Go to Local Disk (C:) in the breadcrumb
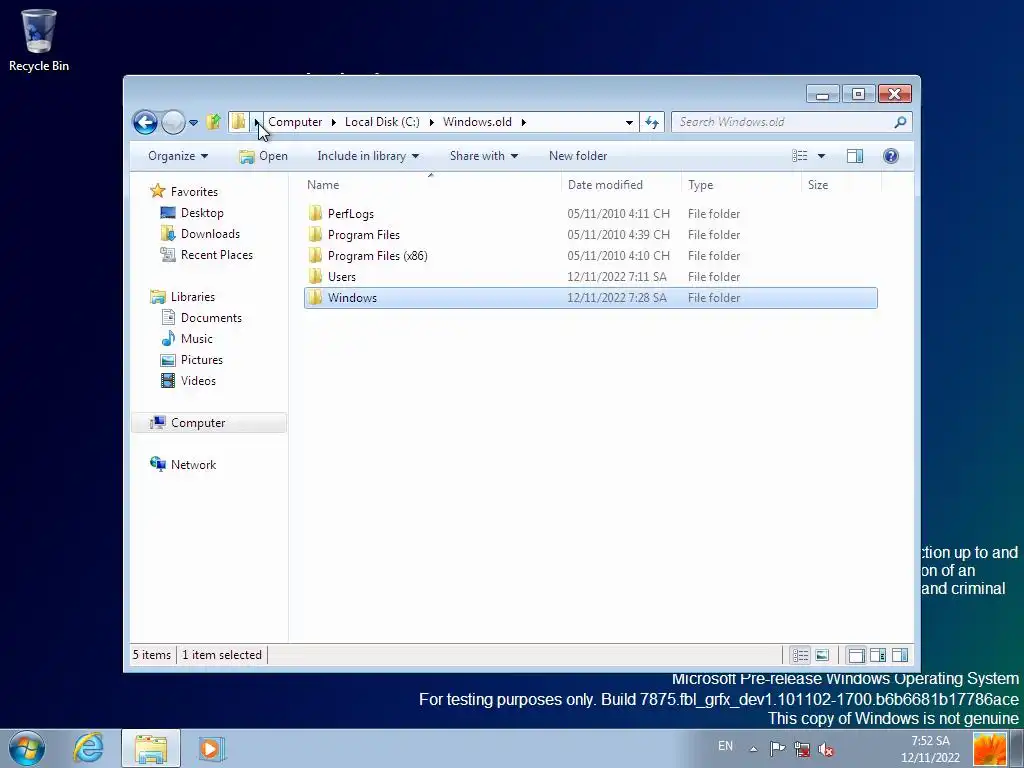 click(x=382, y=122)
